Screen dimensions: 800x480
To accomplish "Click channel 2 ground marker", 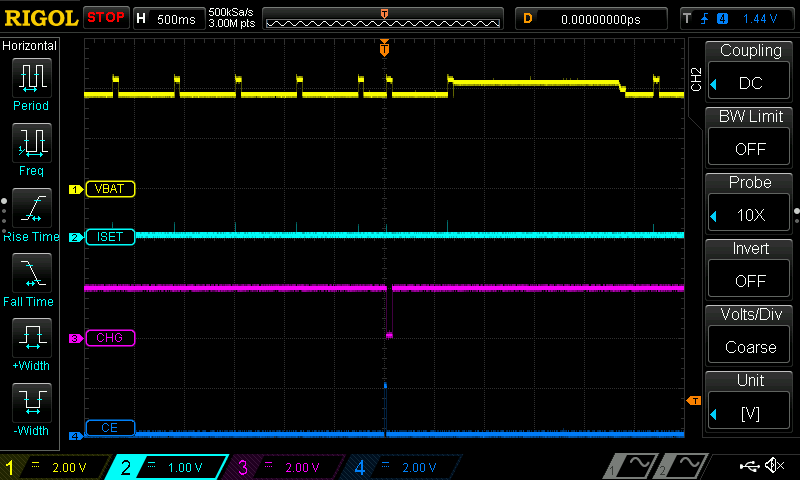I will (x=76, y=237).
